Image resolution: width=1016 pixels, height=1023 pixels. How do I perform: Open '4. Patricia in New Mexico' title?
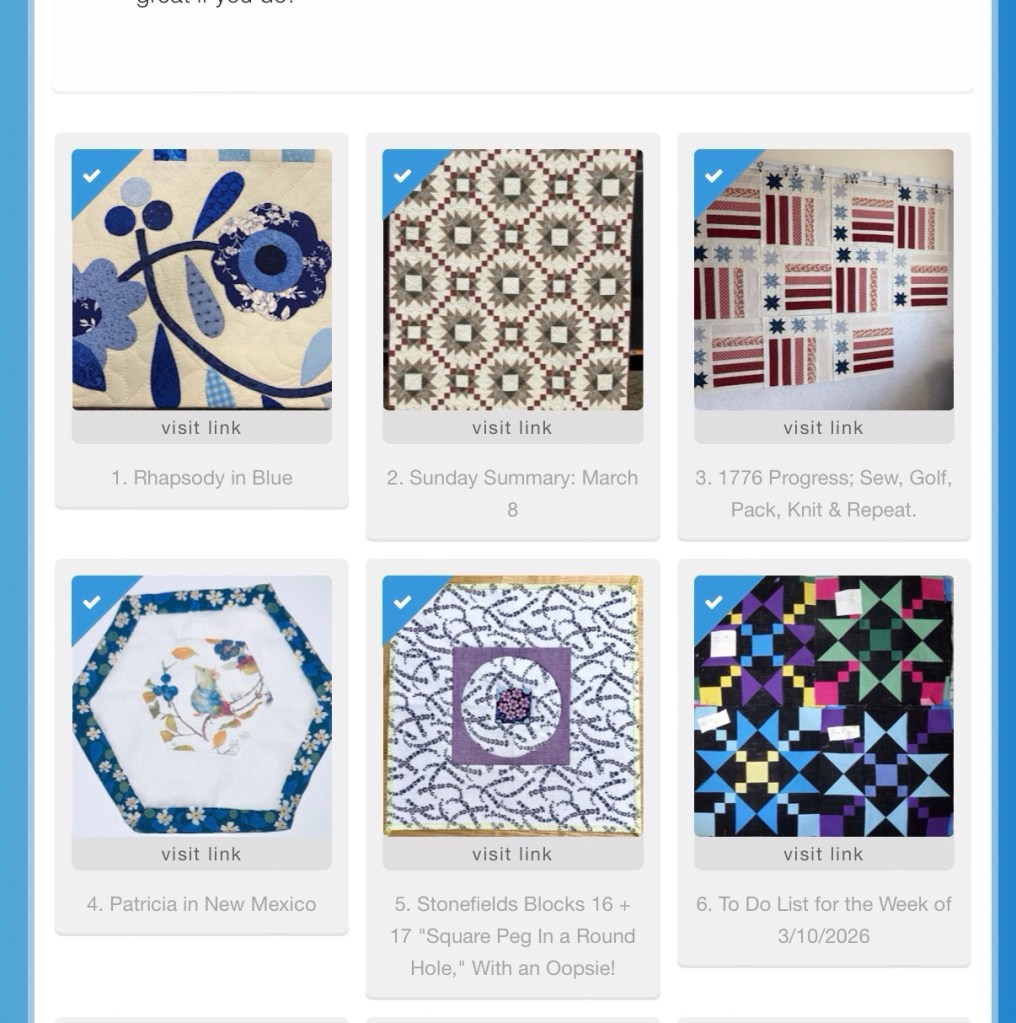pyautogui.click(x=202, y=904)
